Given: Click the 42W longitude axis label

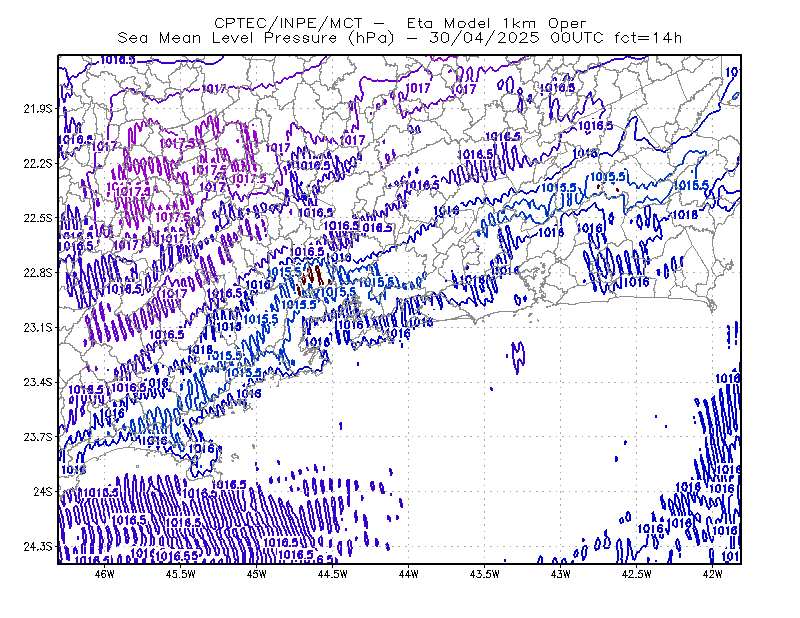Looking at the screenshot, I should point(713,574).
